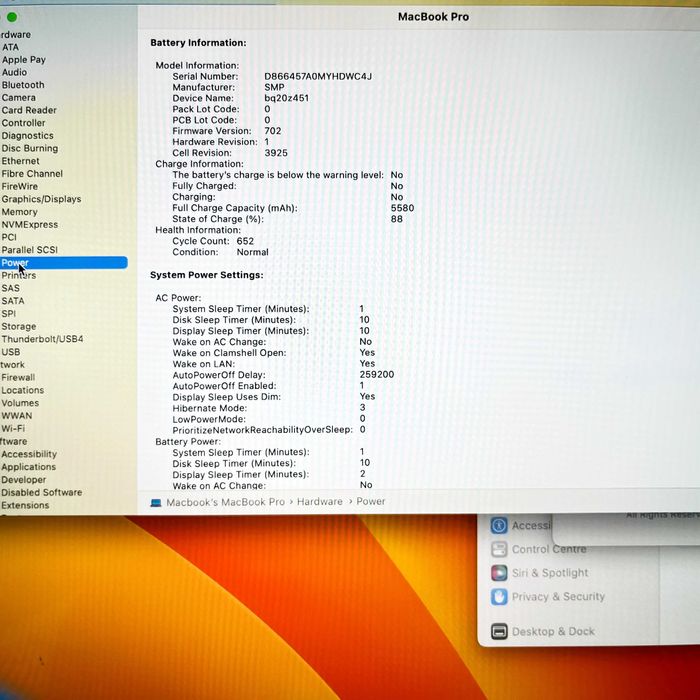Open Desktop & Dock label in Settings
700x700 pixels.
pyautogui.click(x=553, y=632)
